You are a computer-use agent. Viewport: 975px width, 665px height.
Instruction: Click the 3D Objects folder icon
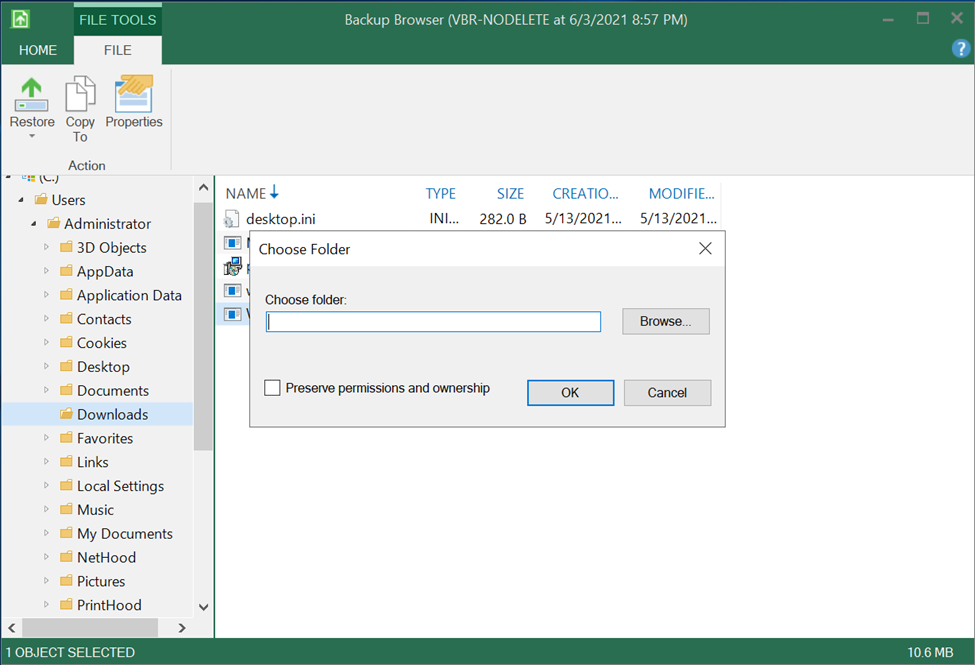[66, 248]
